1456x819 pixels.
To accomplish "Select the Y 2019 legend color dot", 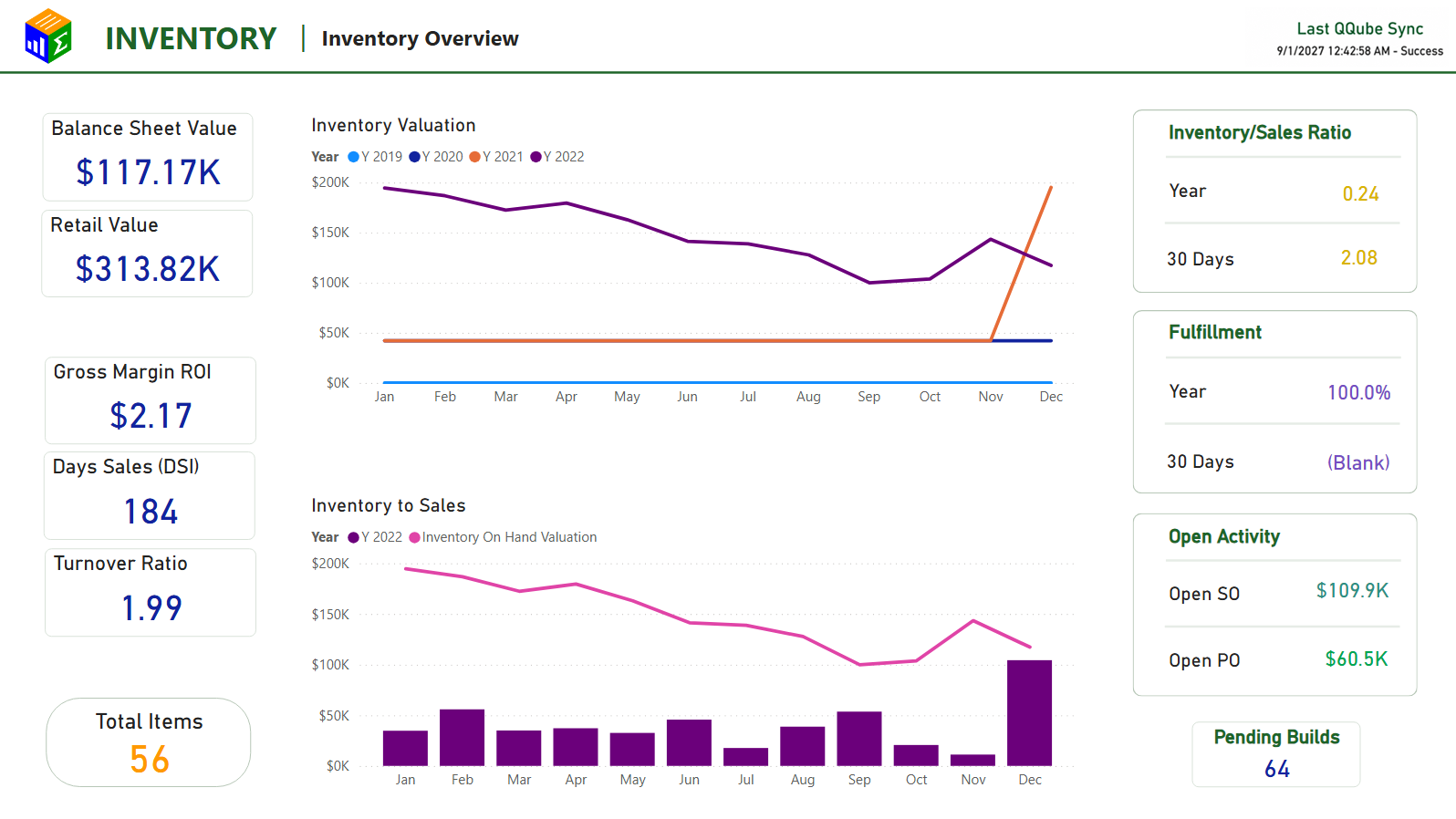I will coord(354,157).
